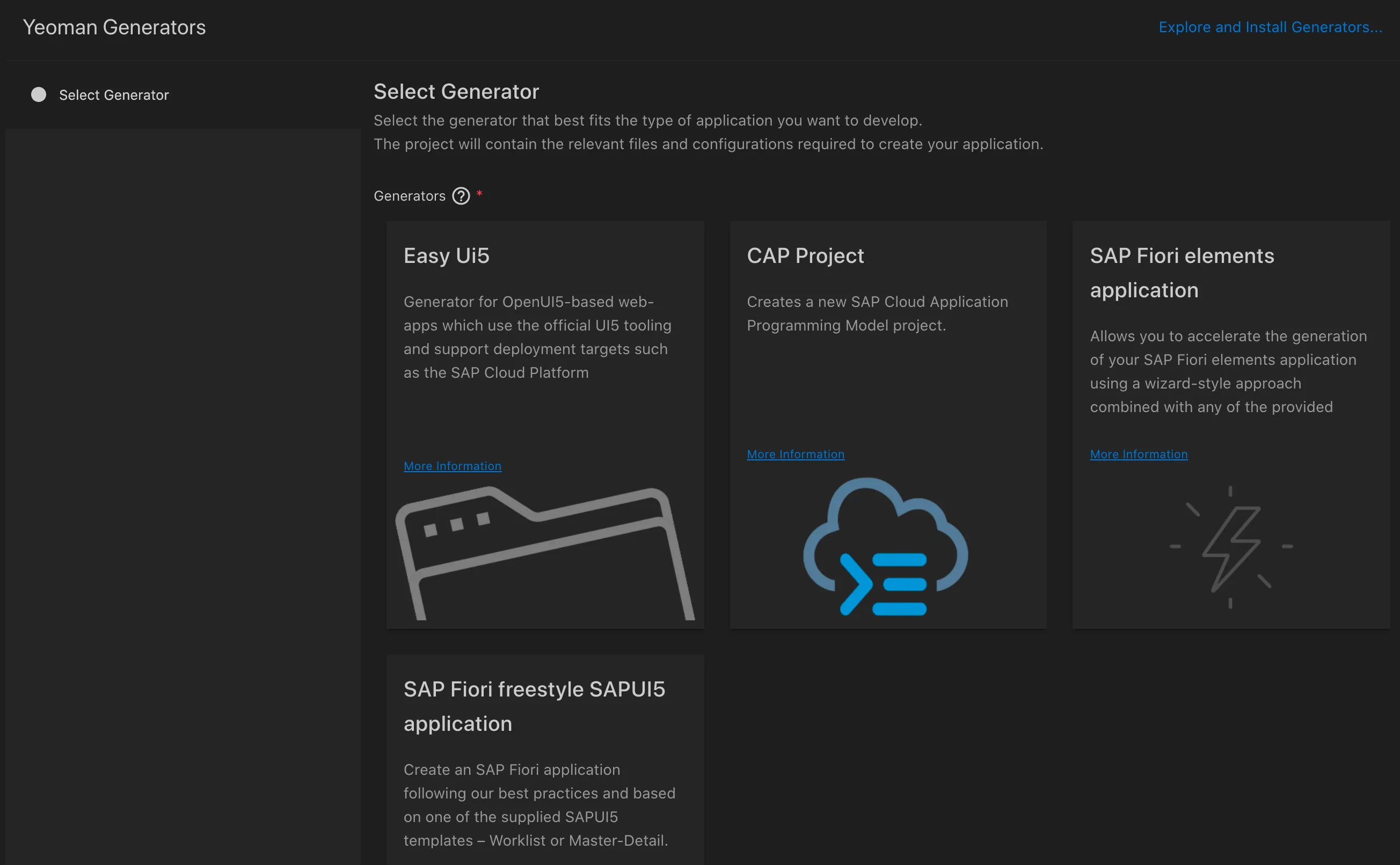Screen dimensions: 1400x865
Task: Choose the CAP Project generator title
Action: tap(805, 256)
